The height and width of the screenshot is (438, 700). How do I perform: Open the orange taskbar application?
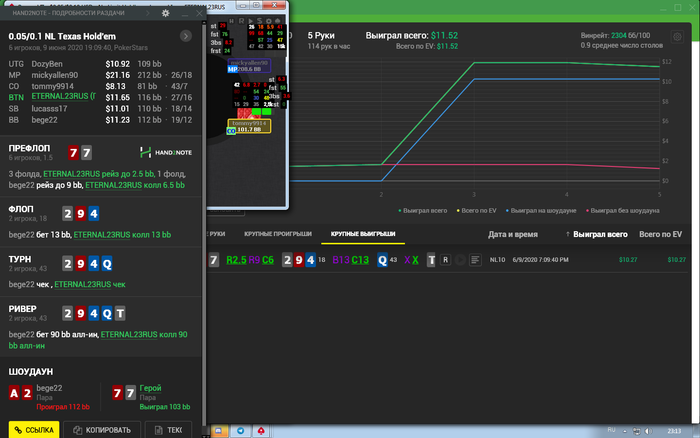click(219, 431)
